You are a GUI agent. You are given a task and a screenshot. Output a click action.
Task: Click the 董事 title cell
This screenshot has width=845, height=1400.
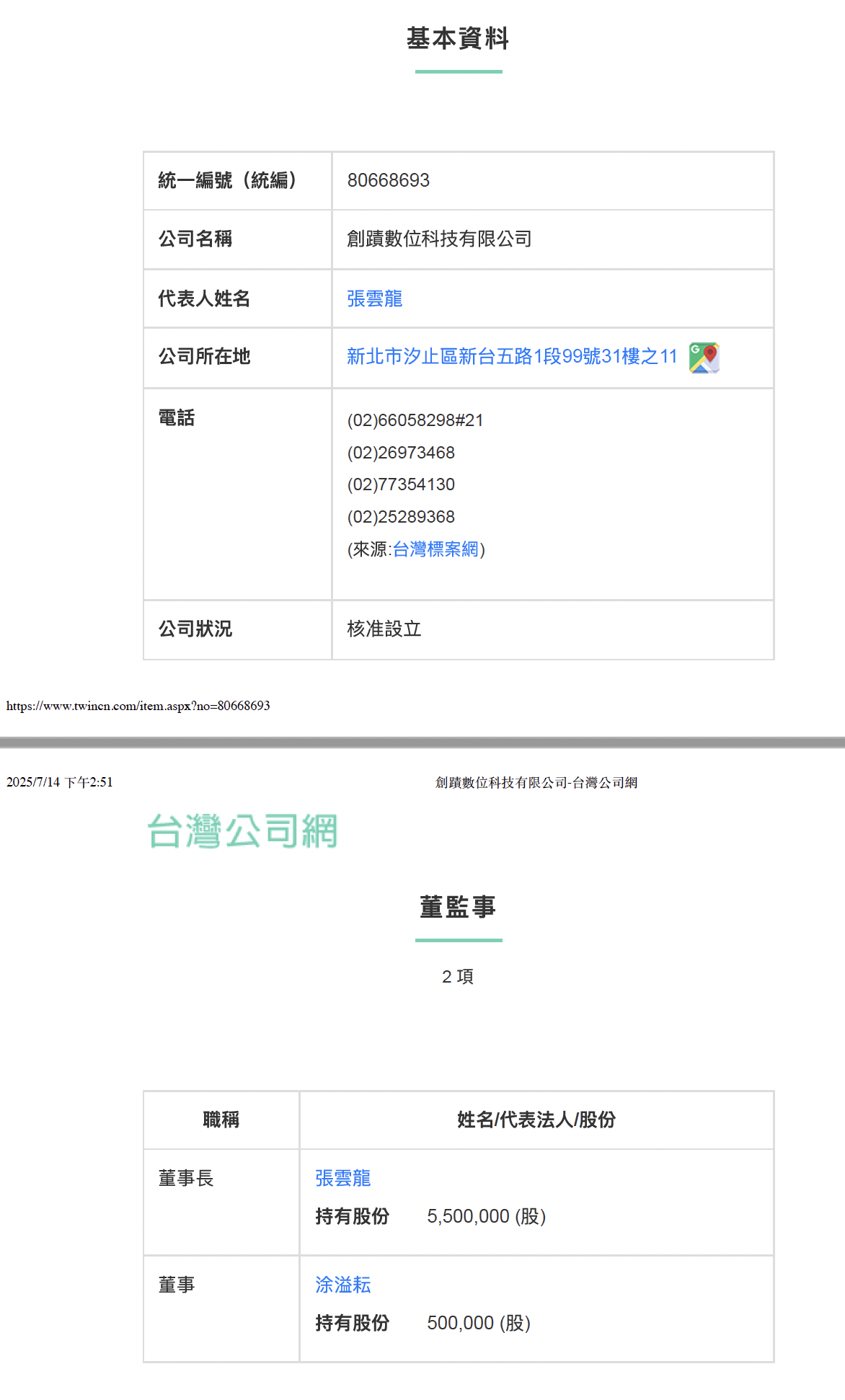tap(221, 1309)
